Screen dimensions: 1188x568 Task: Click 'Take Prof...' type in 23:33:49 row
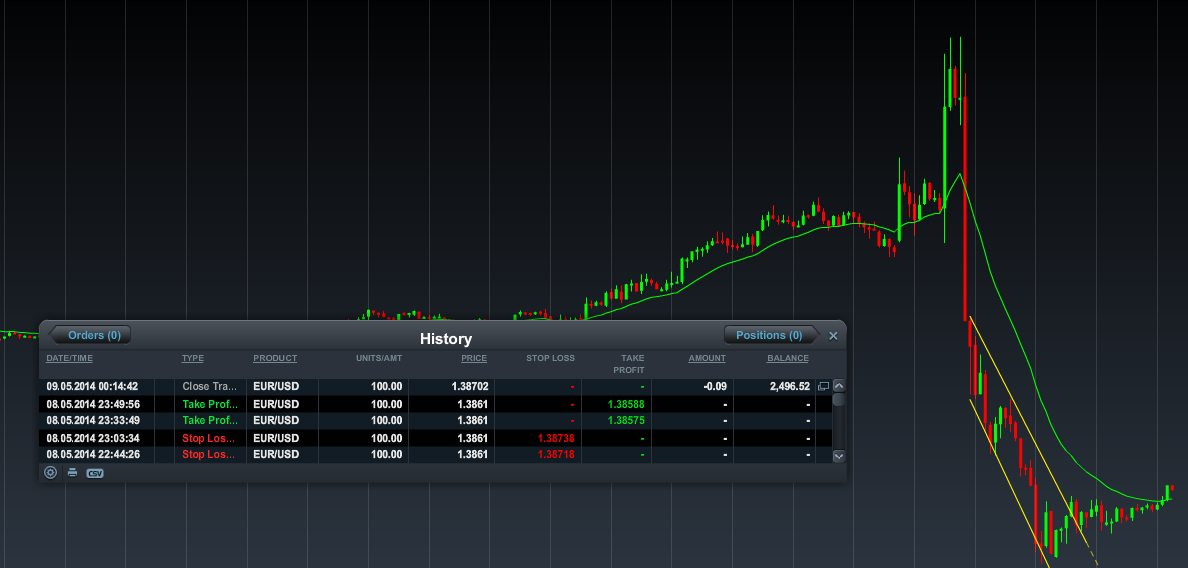210,420
